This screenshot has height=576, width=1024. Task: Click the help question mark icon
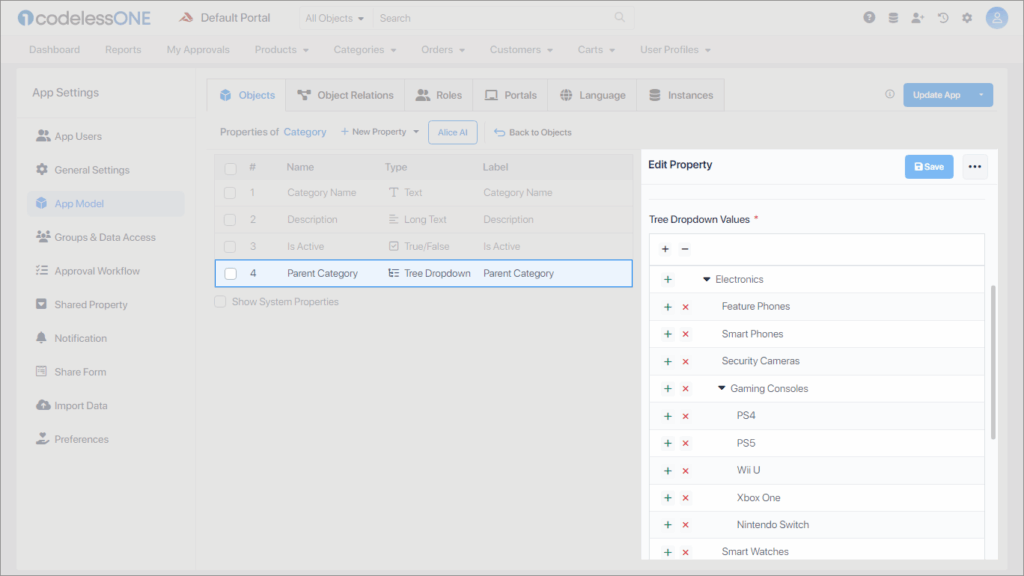[869, 18]
